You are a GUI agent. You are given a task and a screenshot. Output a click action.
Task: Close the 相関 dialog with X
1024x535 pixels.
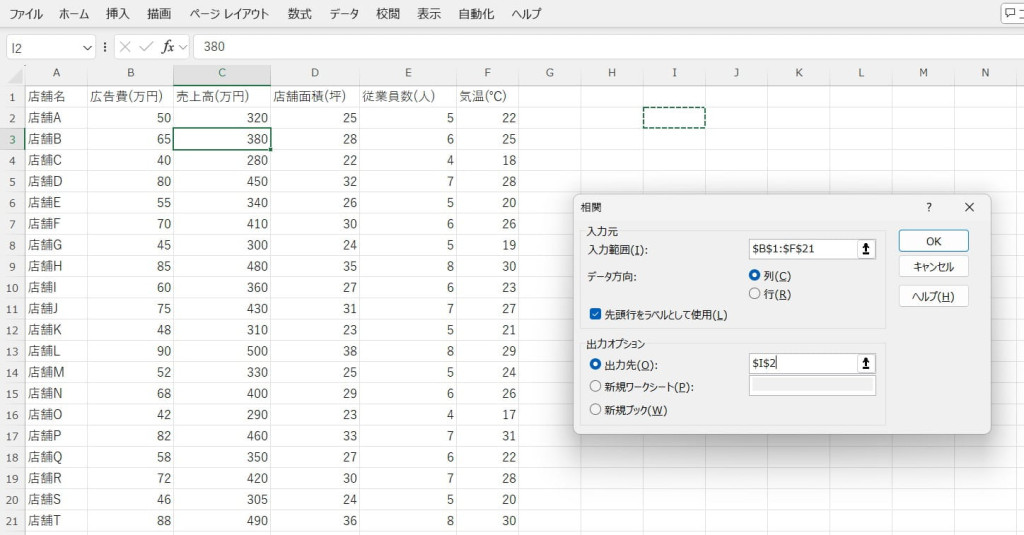pyautogui.click(x=968, y=207)
